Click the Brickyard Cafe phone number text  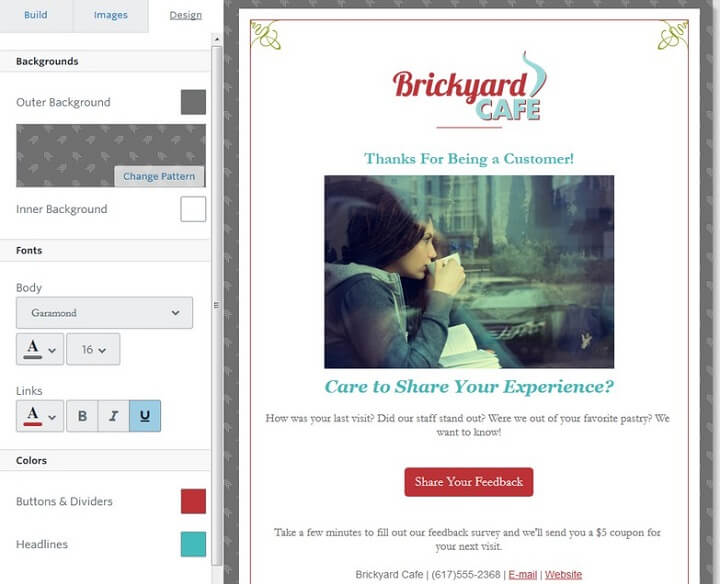(466, 575)
